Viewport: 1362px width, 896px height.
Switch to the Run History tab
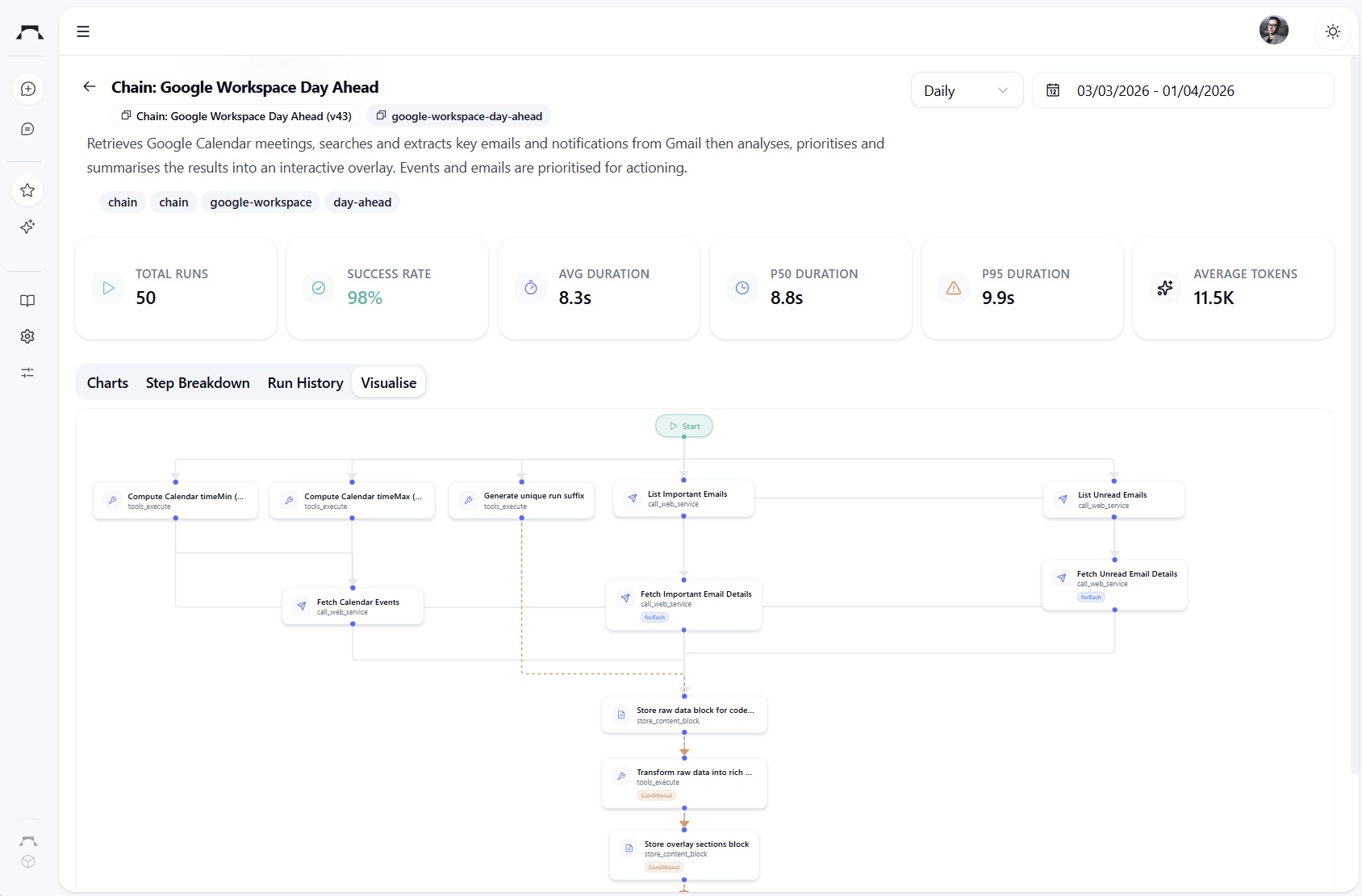tap(305, 383)
